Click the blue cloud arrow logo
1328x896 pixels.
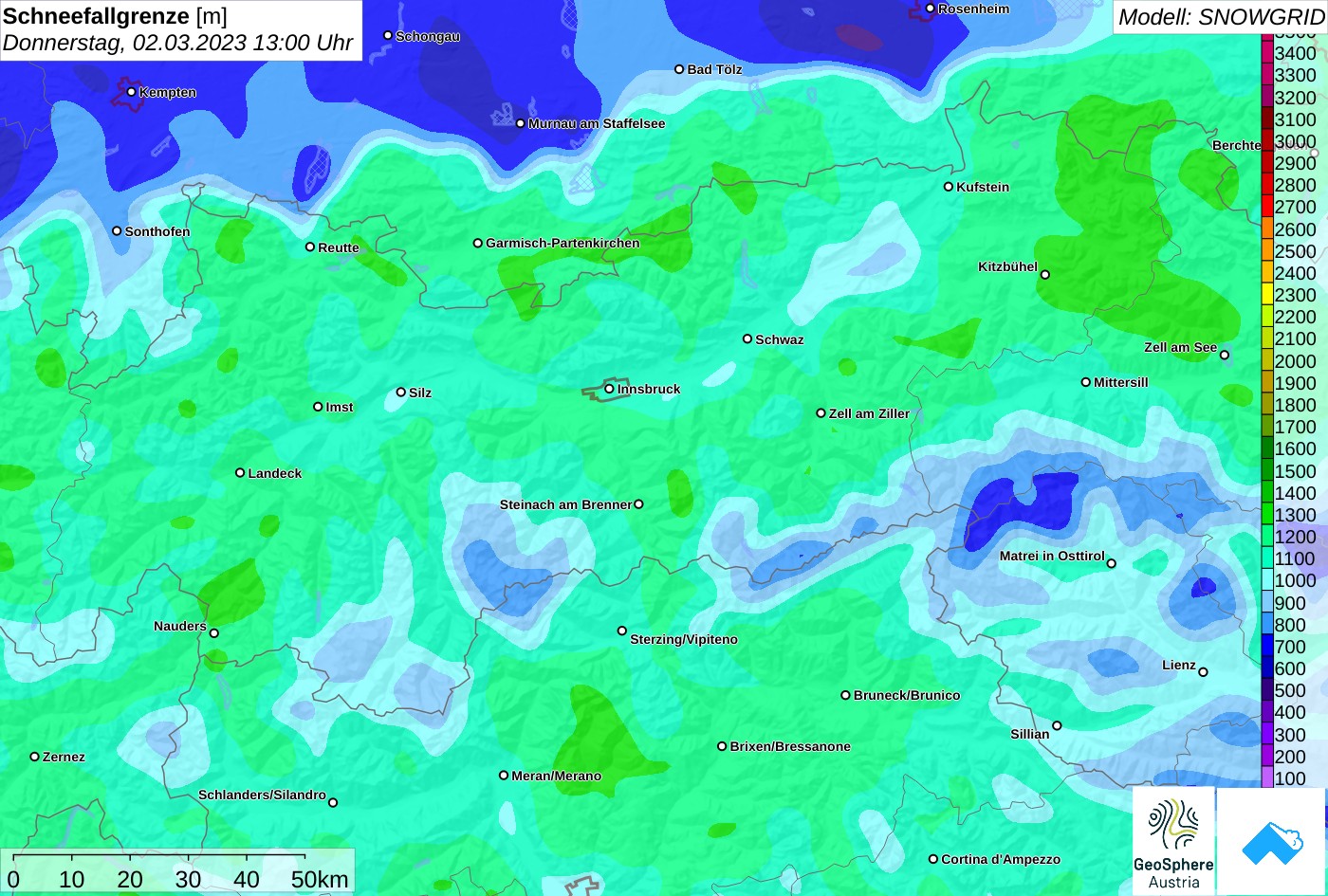(1272, 841)
